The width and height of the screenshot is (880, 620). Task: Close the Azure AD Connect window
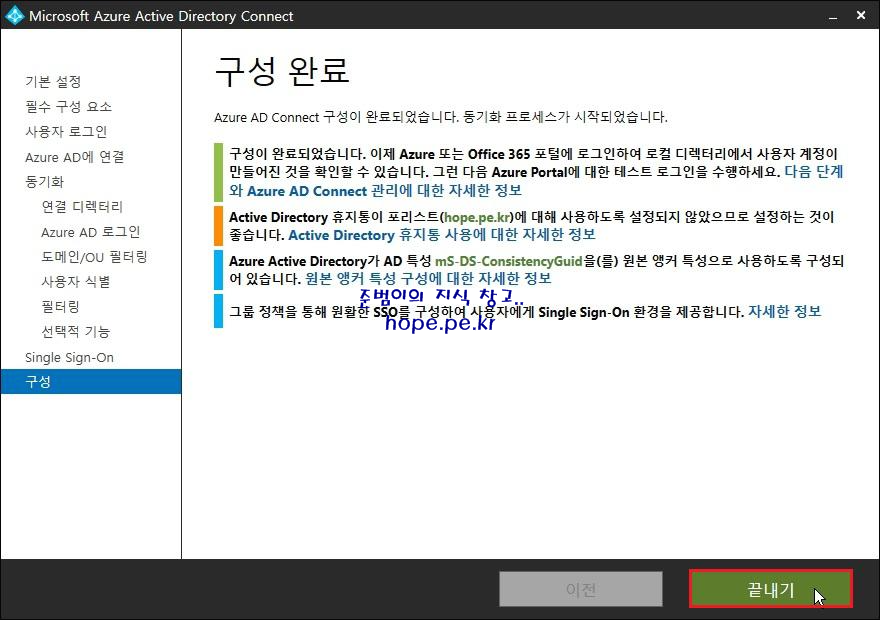[861, 16]
